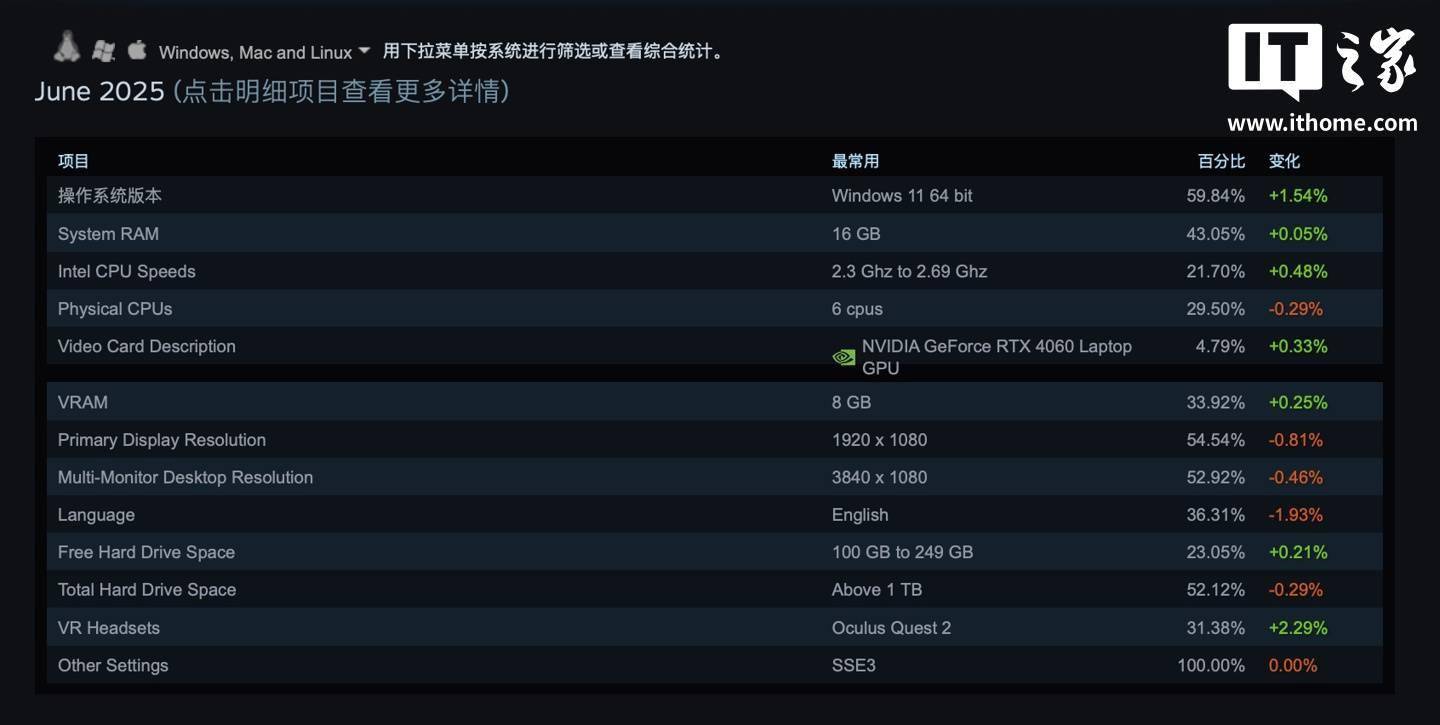The image size is (1440, 725).
Task: Expand the System RAM row
Action: click(714, 234)
